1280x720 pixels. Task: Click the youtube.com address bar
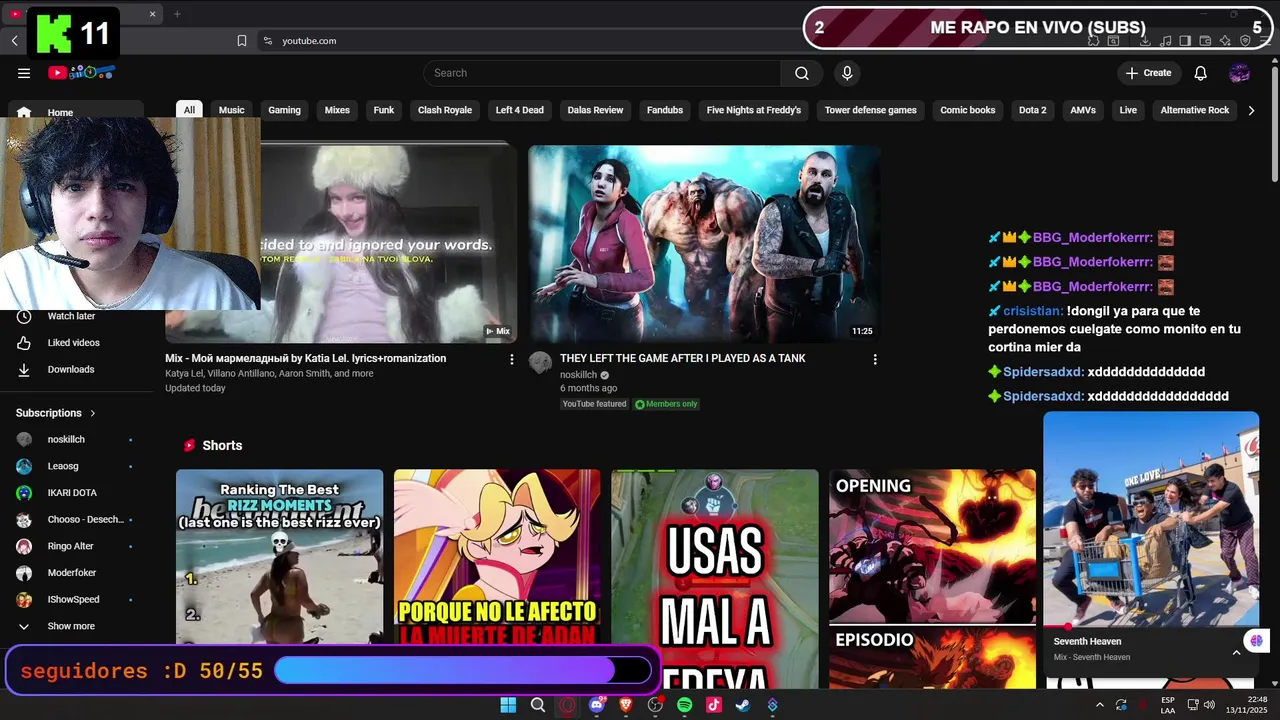click(x=310, y=41)
